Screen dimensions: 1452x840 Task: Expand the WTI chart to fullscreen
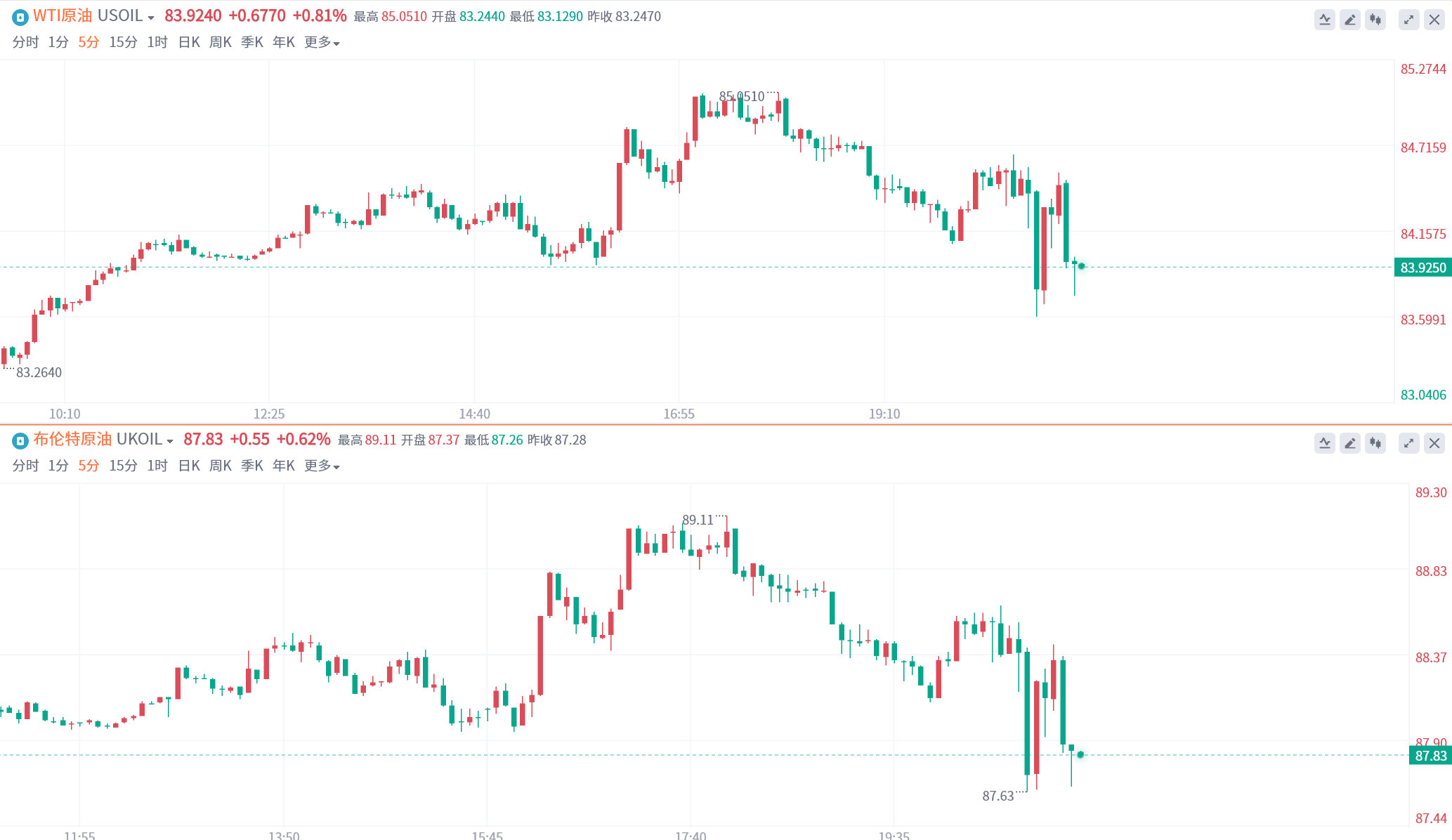(1408, 20)
